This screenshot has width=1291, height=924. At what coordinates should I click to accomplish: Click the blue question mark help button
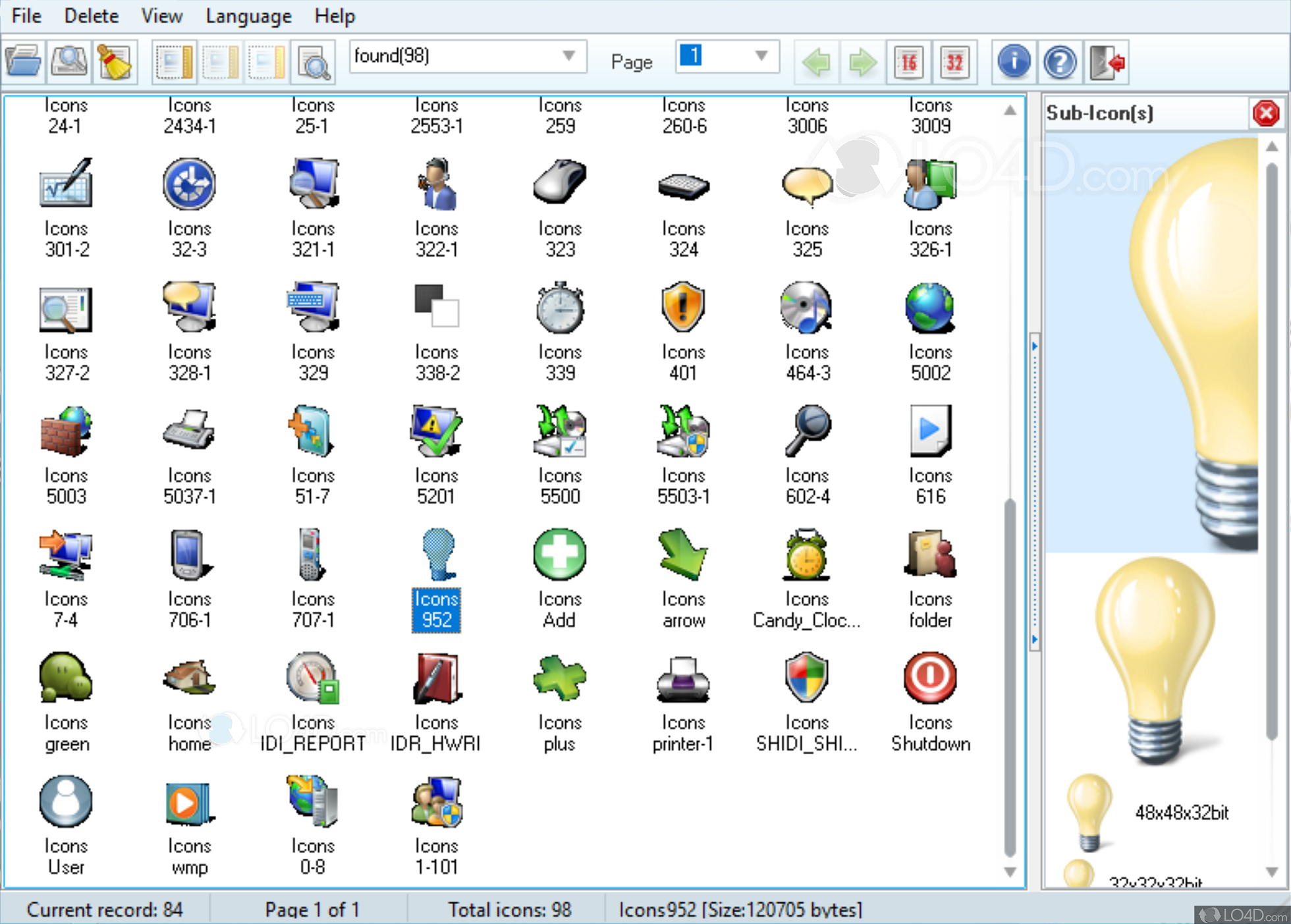(1060, 62)
